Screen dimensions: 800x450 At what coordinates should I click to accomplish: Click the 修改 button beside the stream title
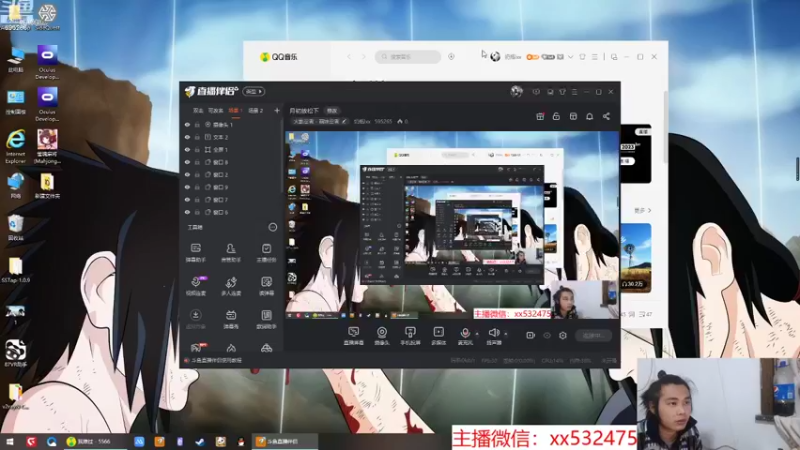(x=332, y=110)
